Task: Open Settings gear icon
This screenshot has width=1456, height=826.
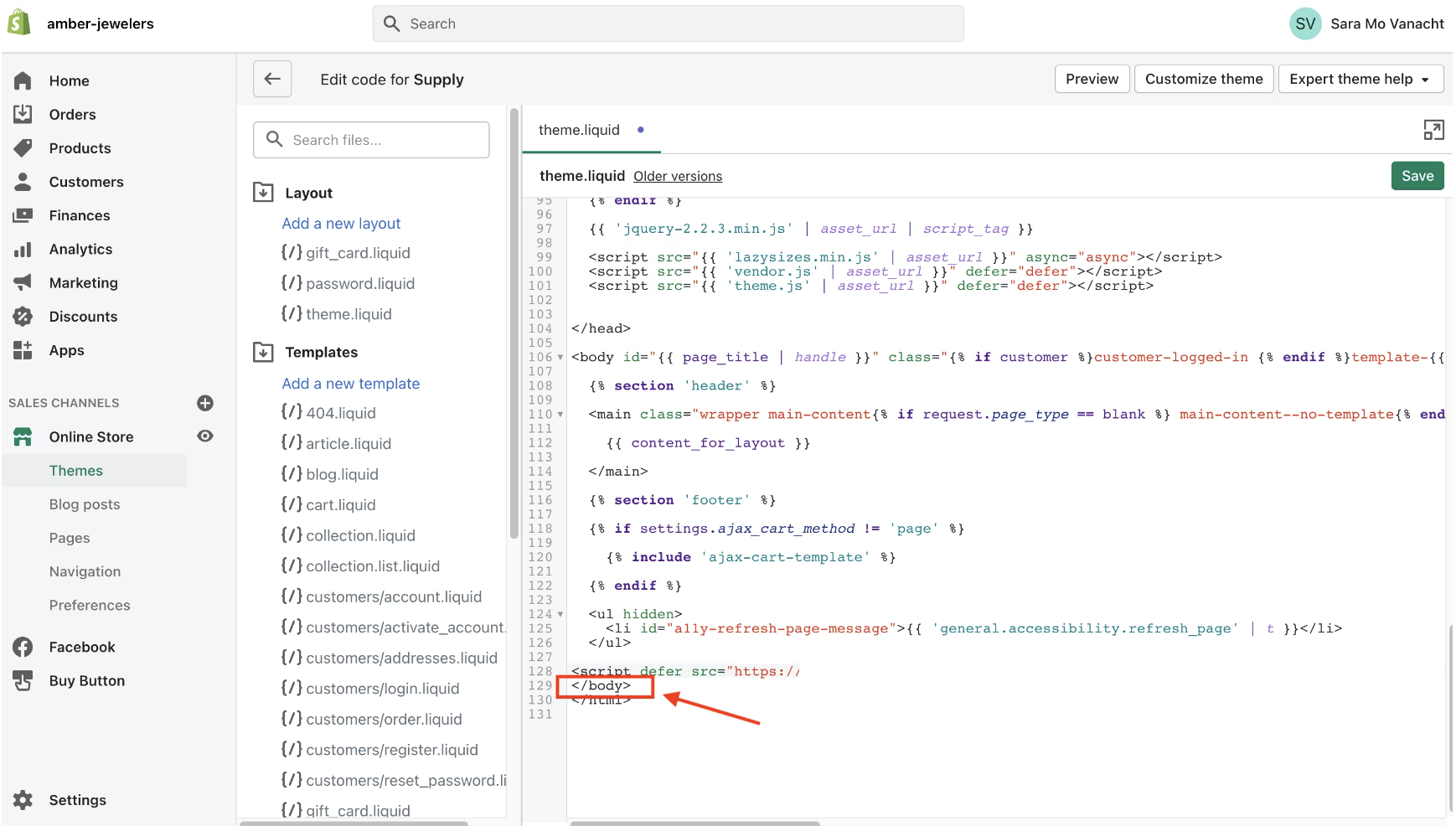Action: click(x=23, y=800)
